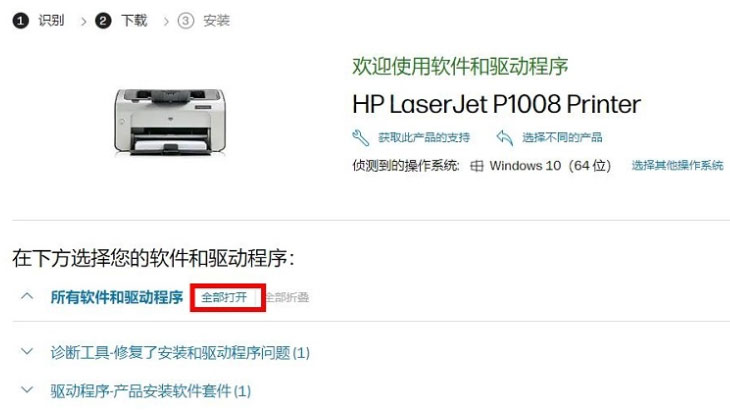Open 诊断工具-修复了安装和驱动程序问题 (1) item
Viewport: 730px width, 419px height.
(x=180, y=352)
